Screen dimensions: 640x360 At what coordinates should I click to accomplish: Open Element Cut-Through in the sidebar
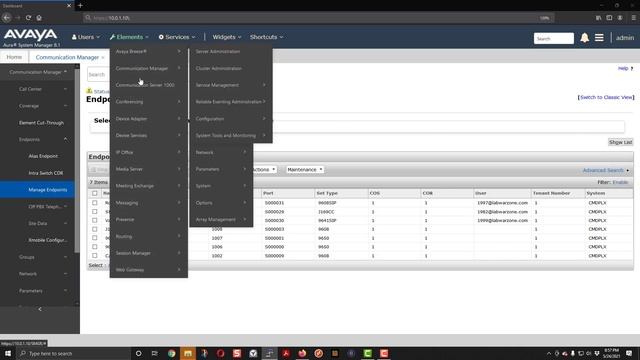[x=40, y=123]
